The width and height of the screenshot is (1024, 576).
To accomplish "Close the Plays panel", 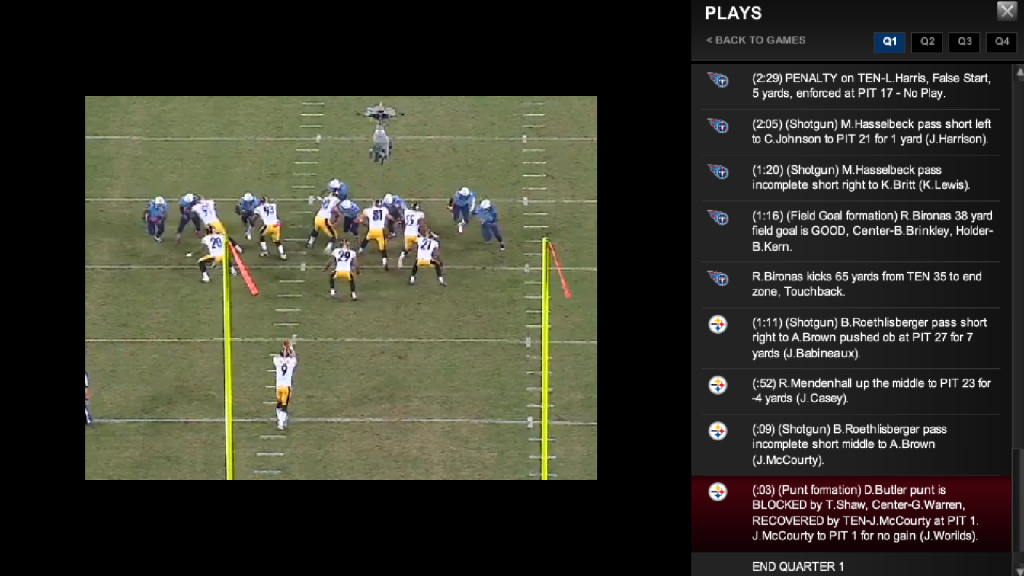I will pyautogui.click(x=1006, y=11).
